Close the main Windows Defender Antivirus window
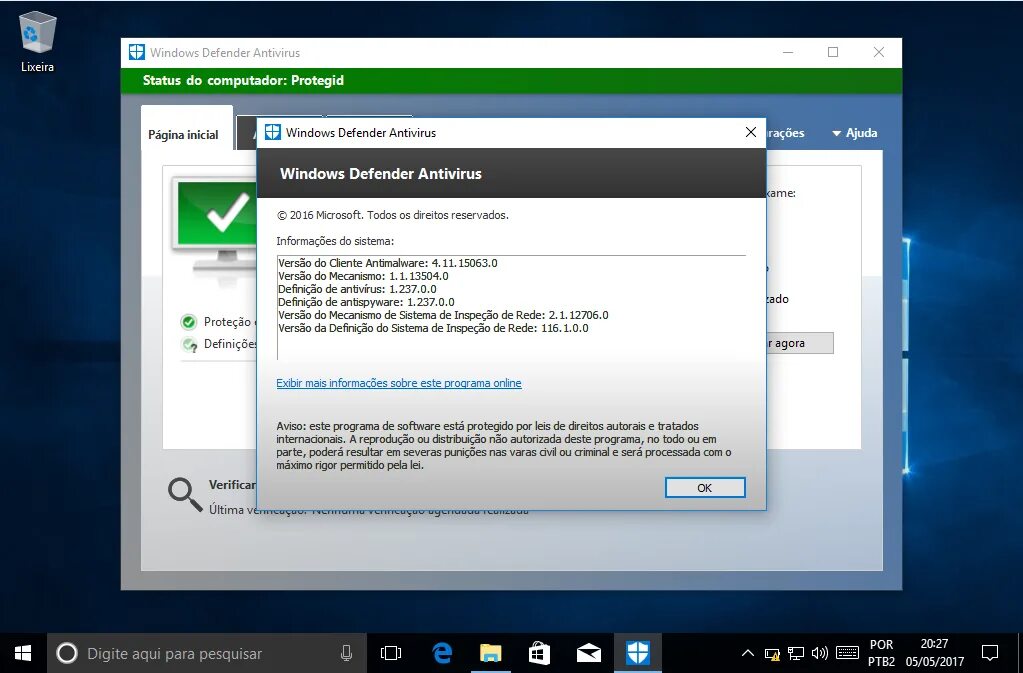Viewport: 1023px width, 673px height. point(879,52)
